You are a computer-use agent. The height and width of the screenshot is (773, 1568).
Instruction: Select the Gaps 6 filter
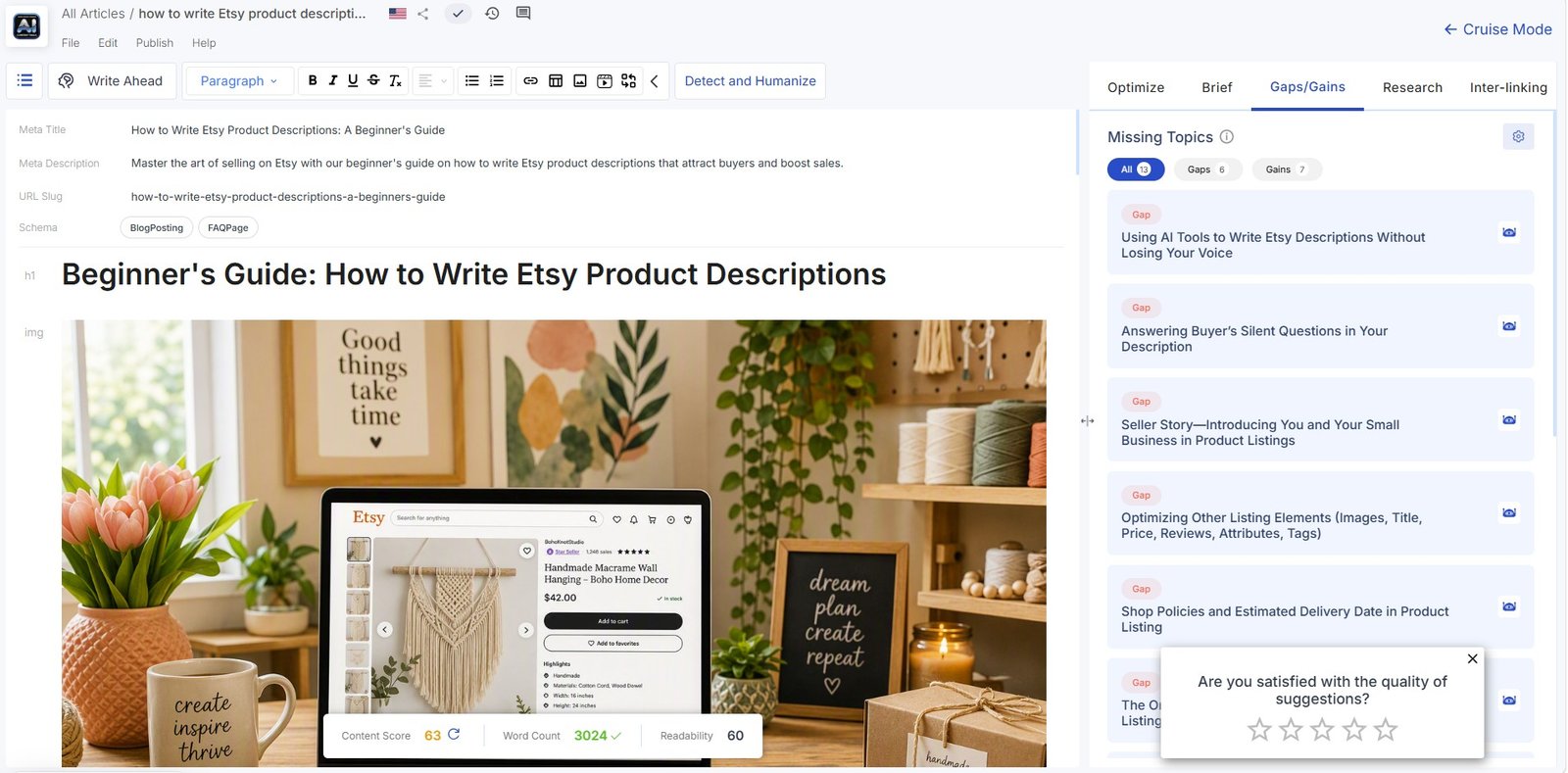tap(1207, 169)
